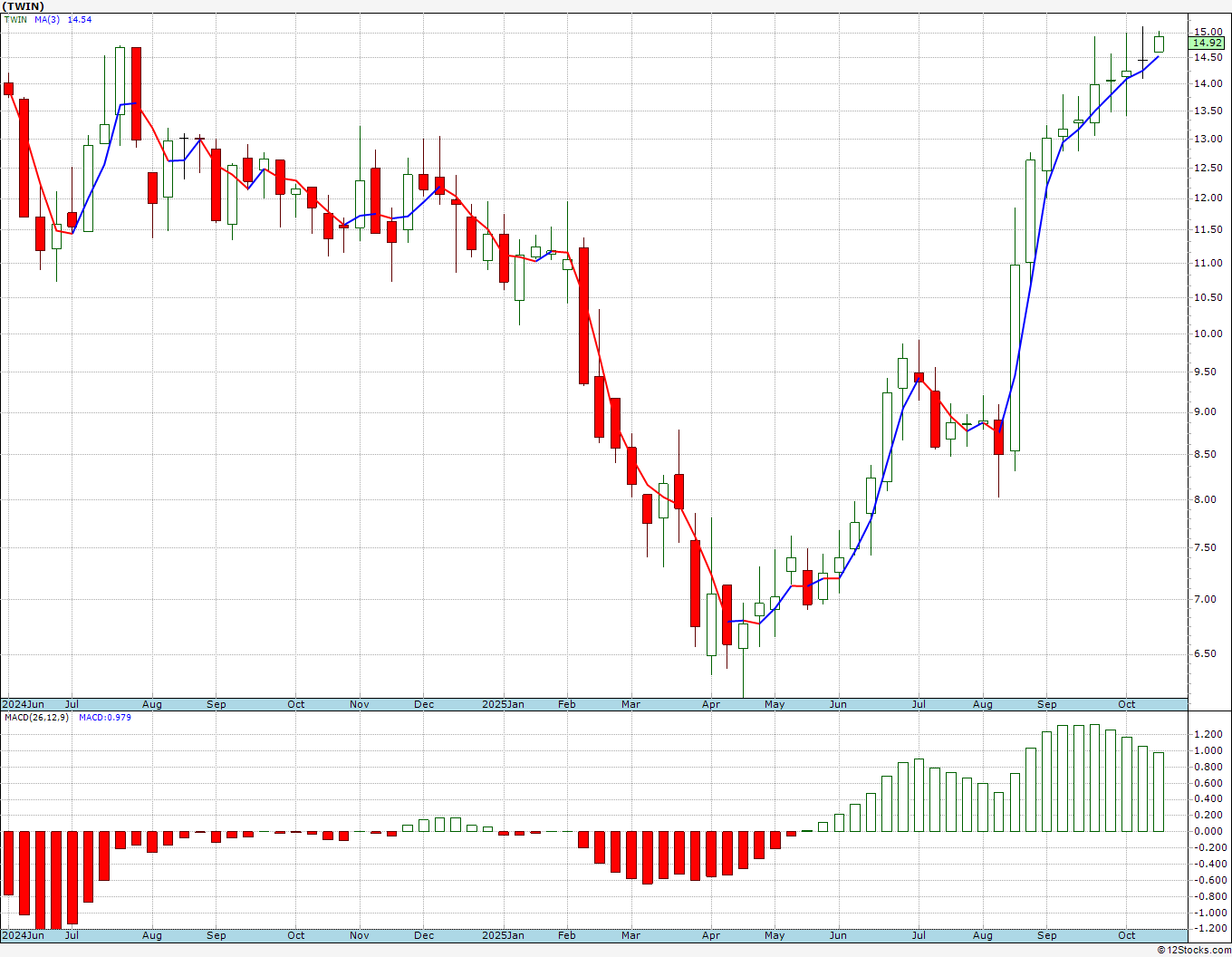Screen dimensions: 1232x957
Task: Click the tallest green MACD histogram bar
Action: point(1094,778)
